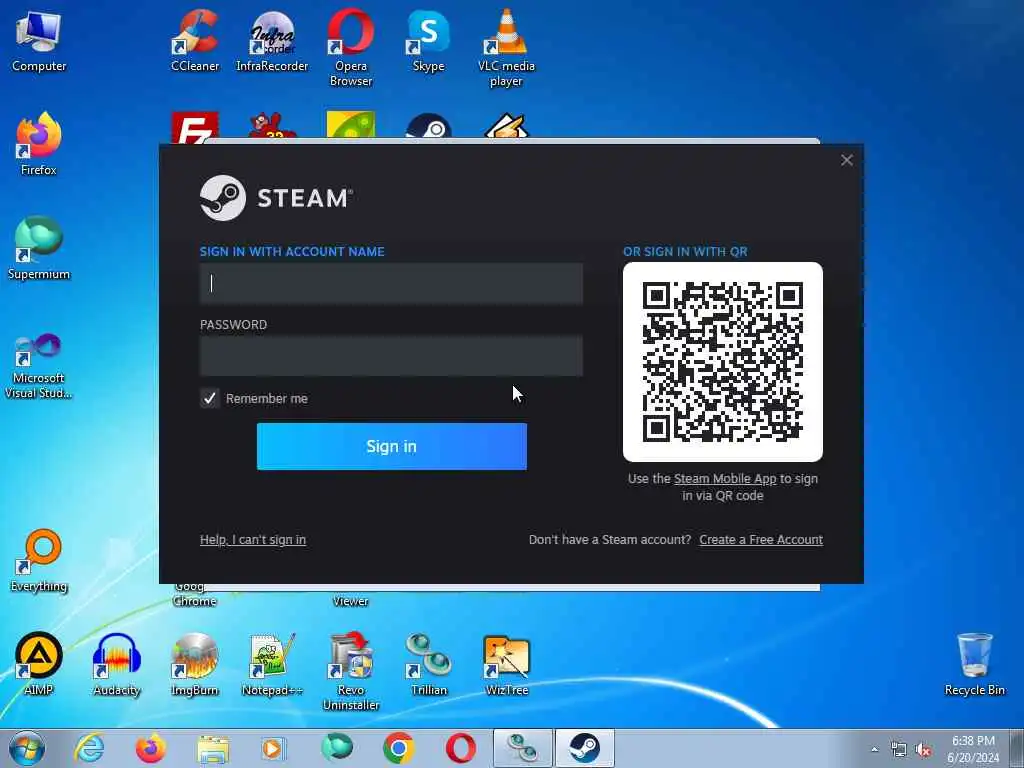Open Windows Explorer folder from taskbar
The height and width of the screenshot is (768, 1024).
pyautogui.click(x=213, y=749)
